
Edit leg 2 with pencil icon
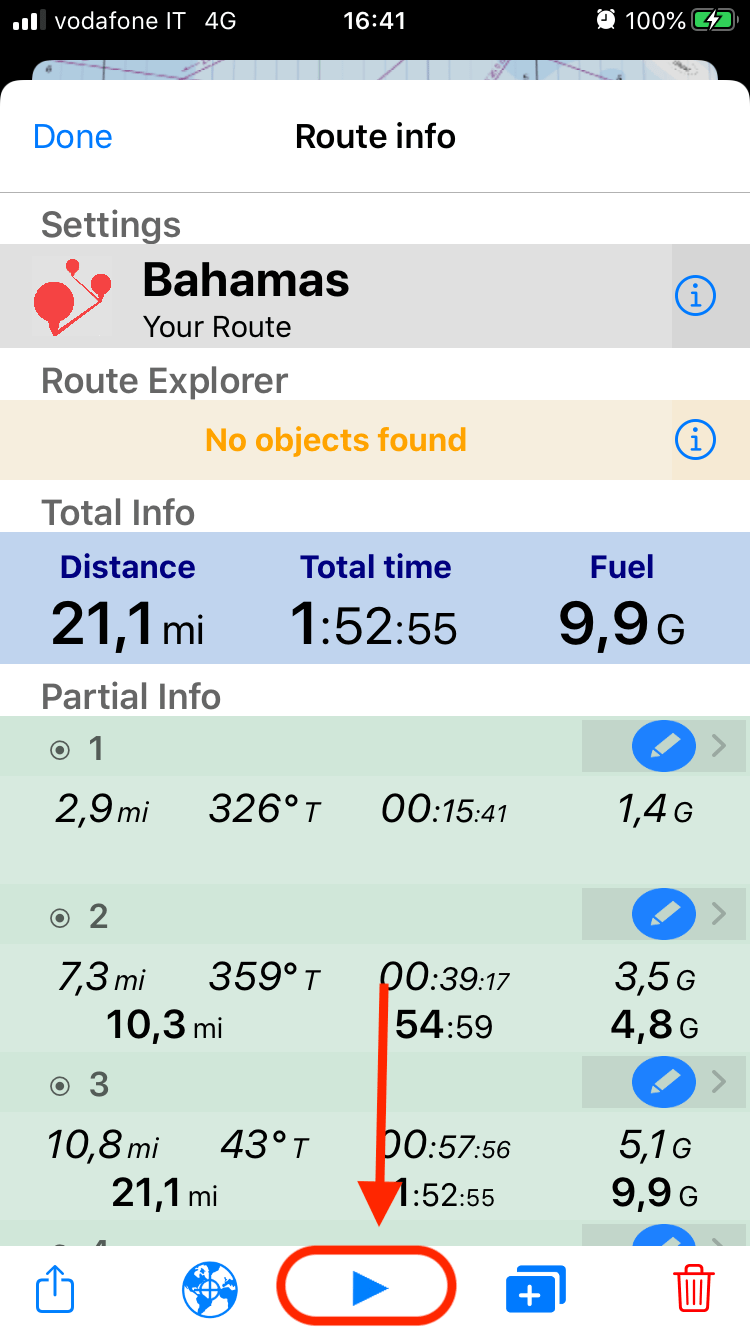click(x=664, y=916)
